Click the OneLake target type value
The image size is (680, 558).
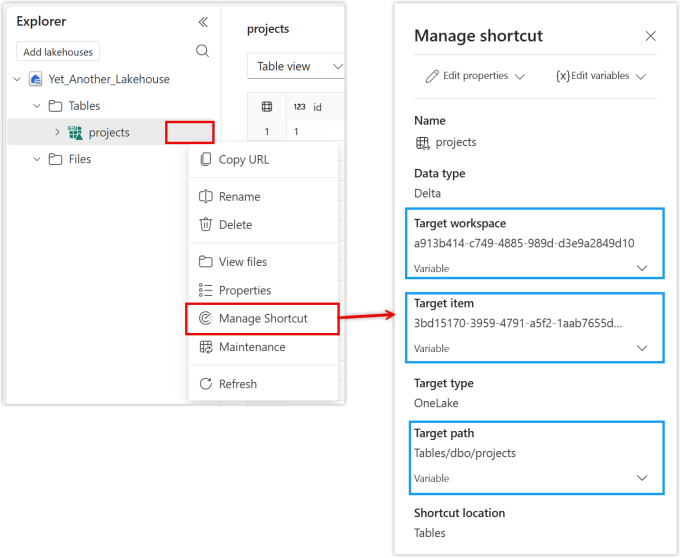click(436, 403)
